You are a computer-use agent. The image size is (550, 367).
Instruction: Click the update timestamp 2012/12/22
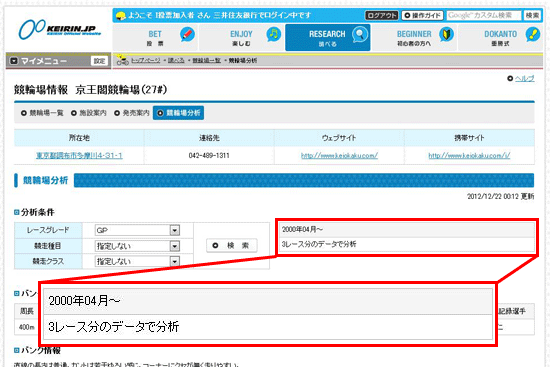[500, 196]
